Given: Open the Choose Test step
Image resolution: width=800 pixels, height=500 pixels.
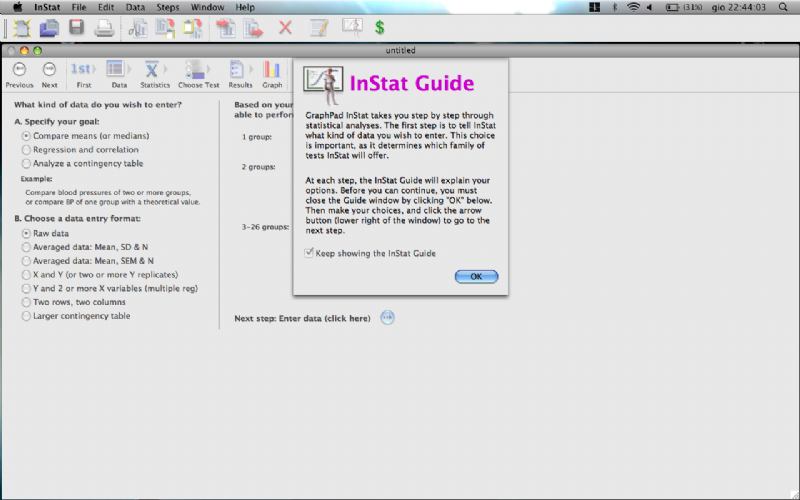Looking at the screenshot, I should point(198,74).
